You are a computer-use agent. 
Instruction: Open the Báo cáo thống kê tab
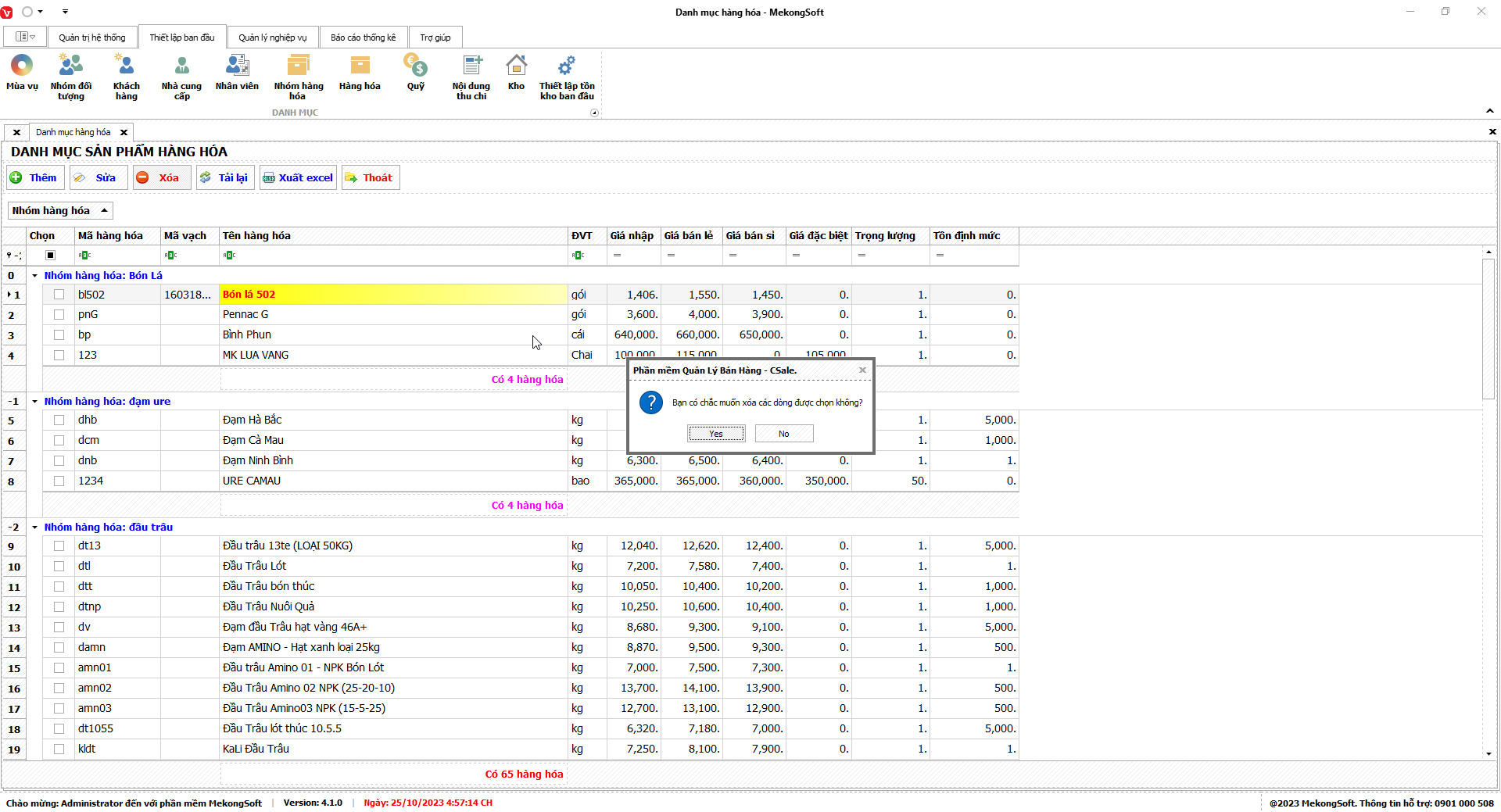363,38
